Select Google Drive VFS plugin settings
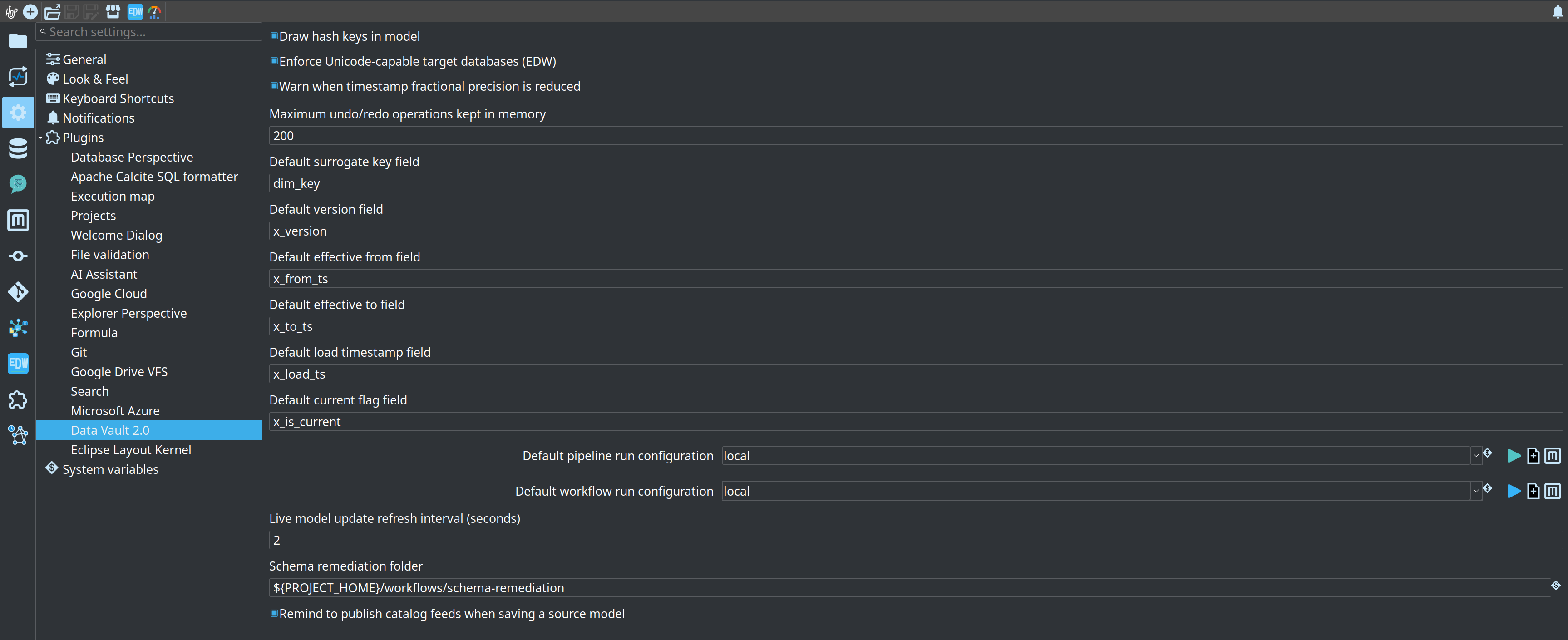1568x640 pixels. tap(119, 372)
